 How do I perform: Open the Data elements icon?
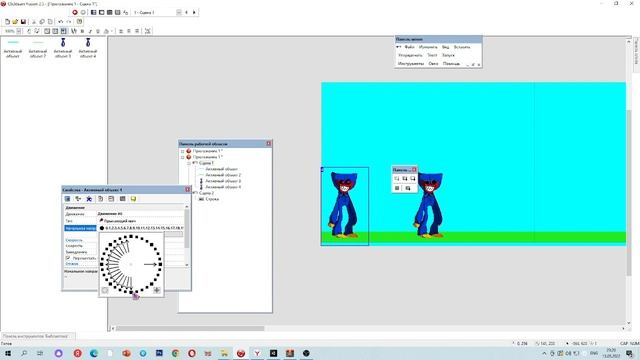(x=126, y=12)
